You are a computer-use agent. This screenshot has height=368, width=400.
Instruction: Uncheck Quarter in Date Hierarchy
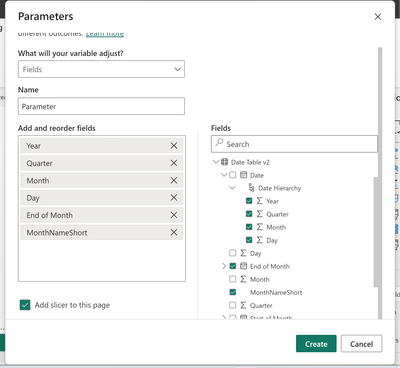point(249,214)
